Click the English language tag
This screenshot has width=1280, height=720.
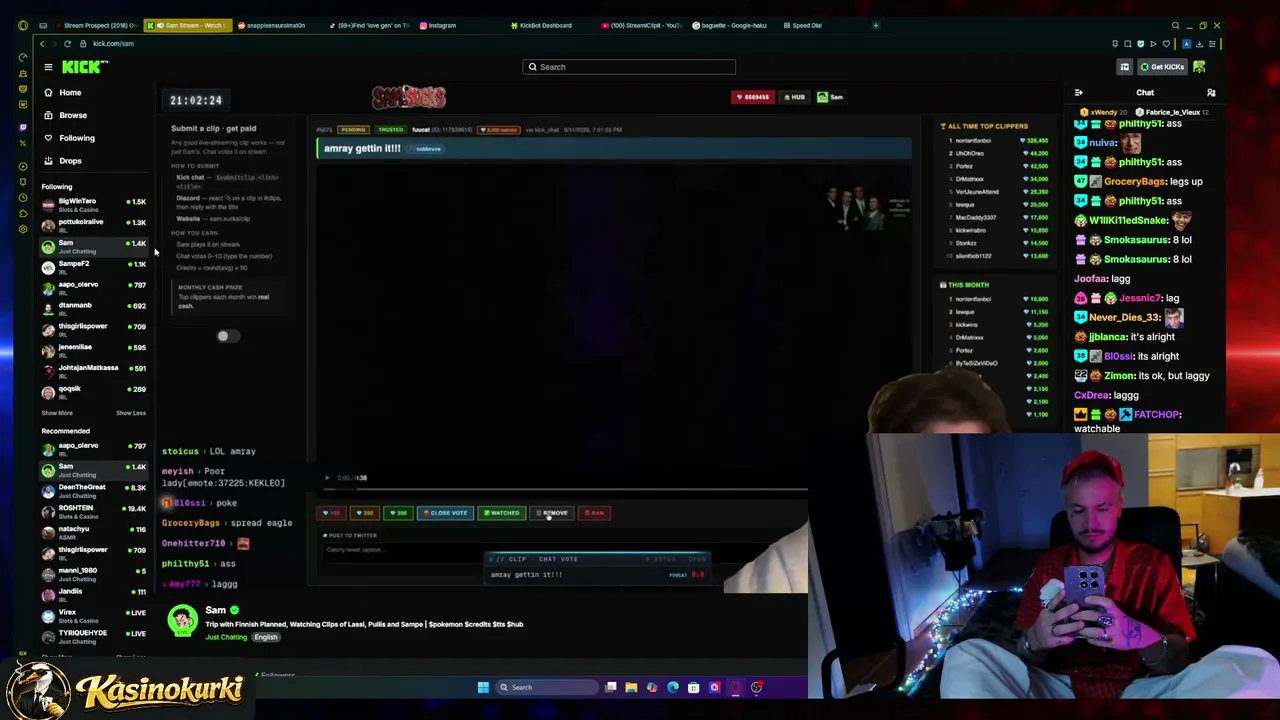coord(265,637)
